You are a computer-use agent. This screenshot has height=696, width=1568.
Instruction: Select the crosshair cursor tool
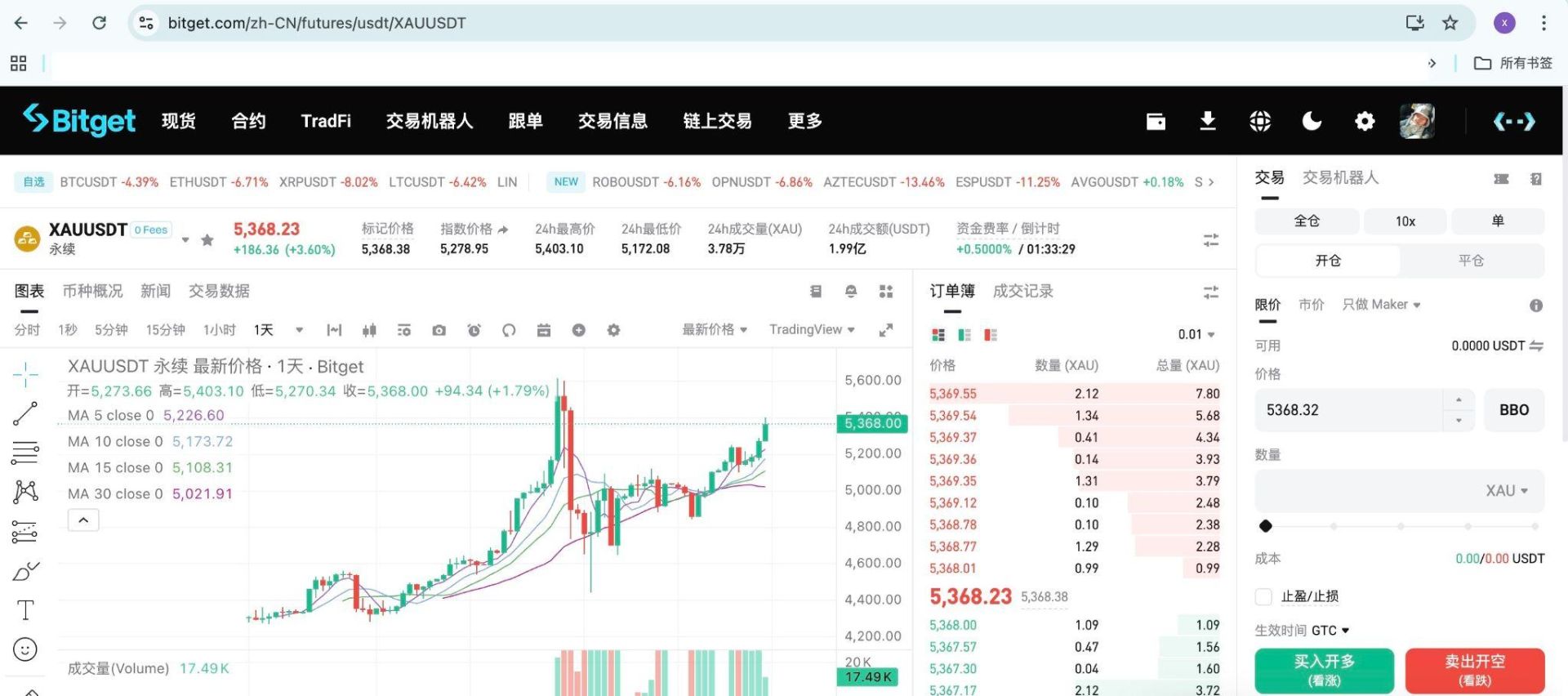click(x=25, y=374)
